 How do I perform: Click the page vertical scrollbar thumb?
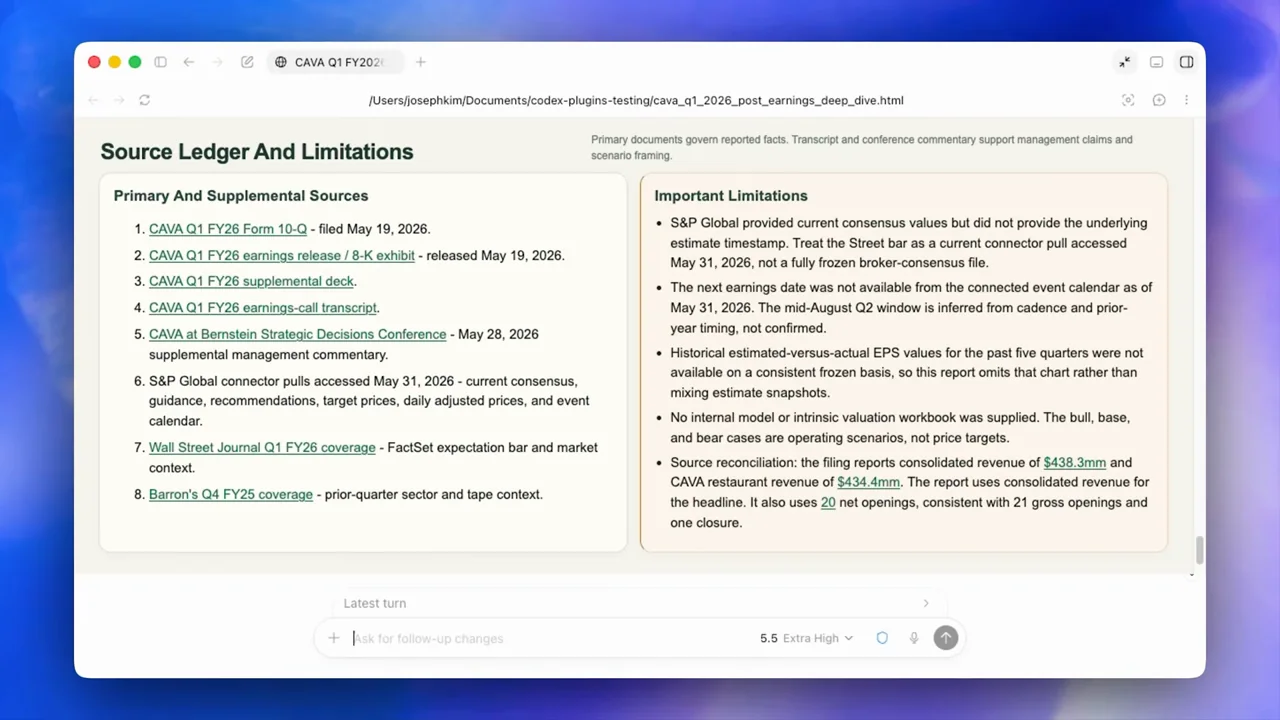coord(1200,550)
